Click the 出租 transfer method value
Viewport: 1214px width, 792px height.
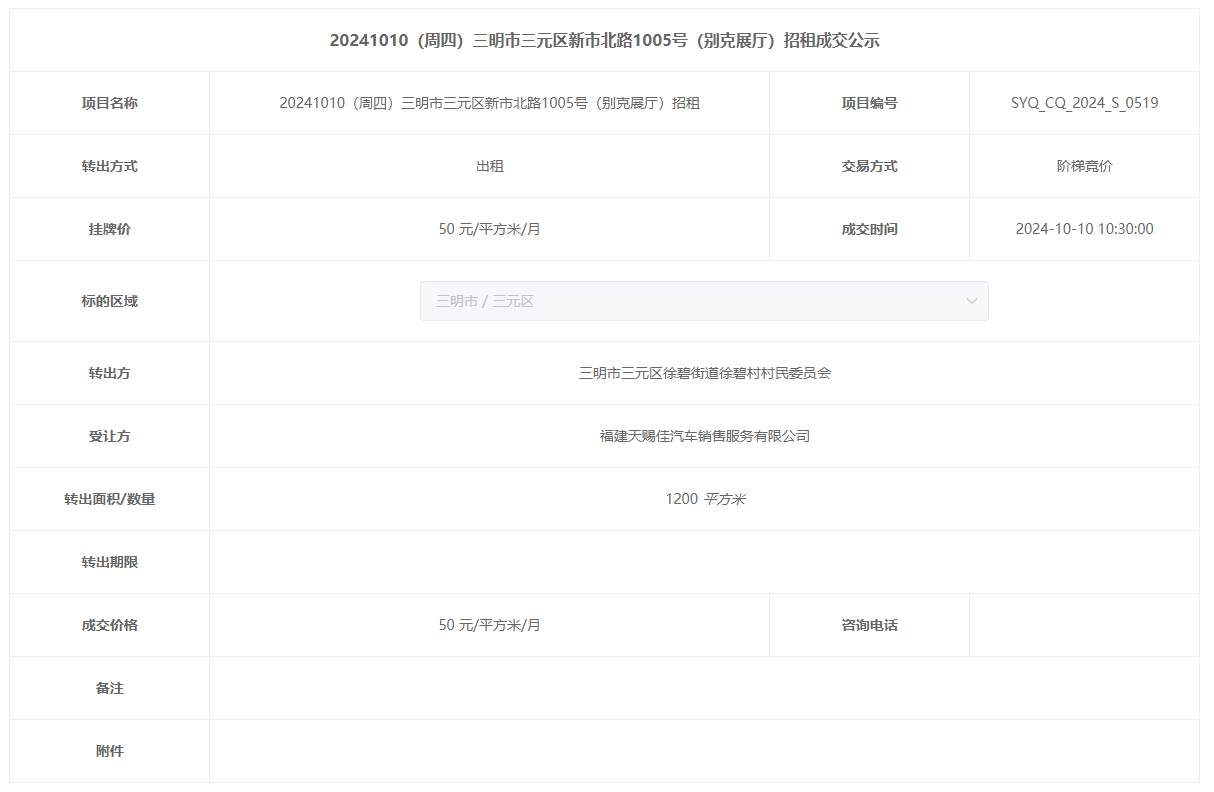click(489, 166)
